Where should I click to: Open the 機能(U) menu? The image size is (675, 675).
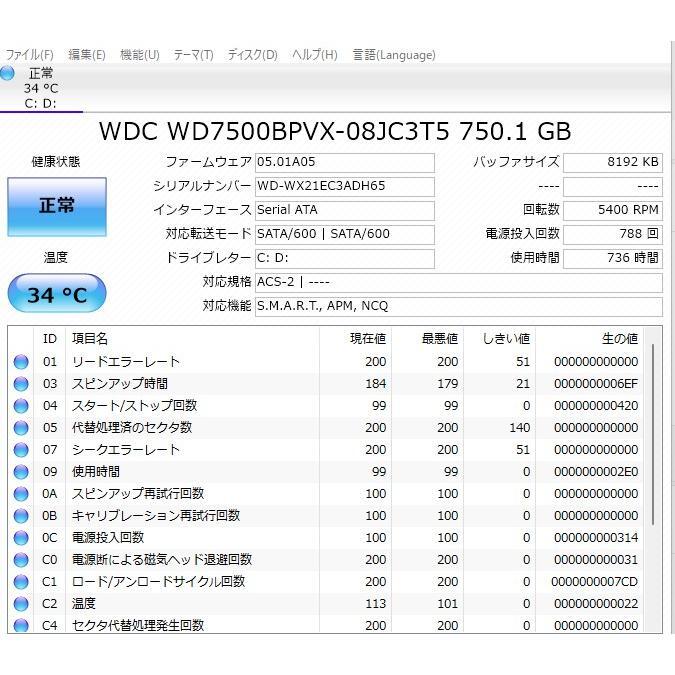[x=139, y=55]
